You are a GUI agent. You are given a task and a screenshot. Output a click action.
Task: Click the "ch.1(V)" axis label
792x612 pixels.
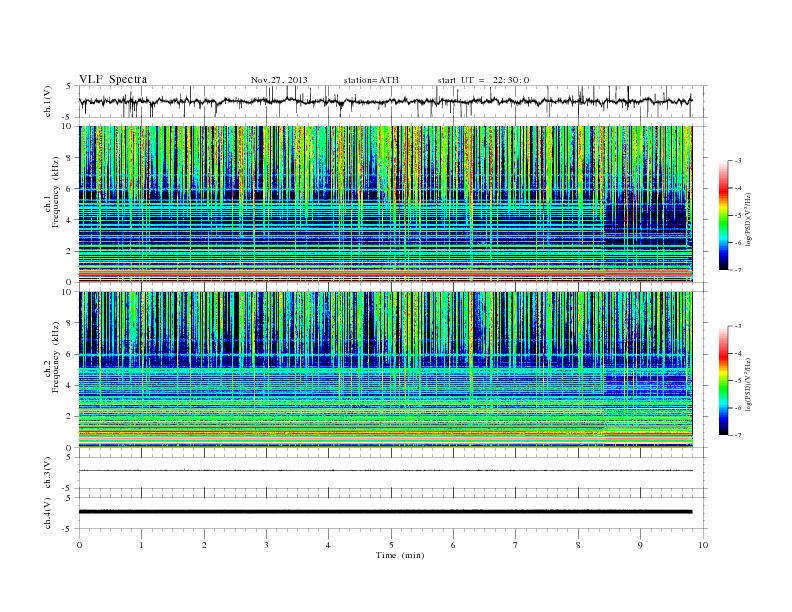tap(47, 102)
